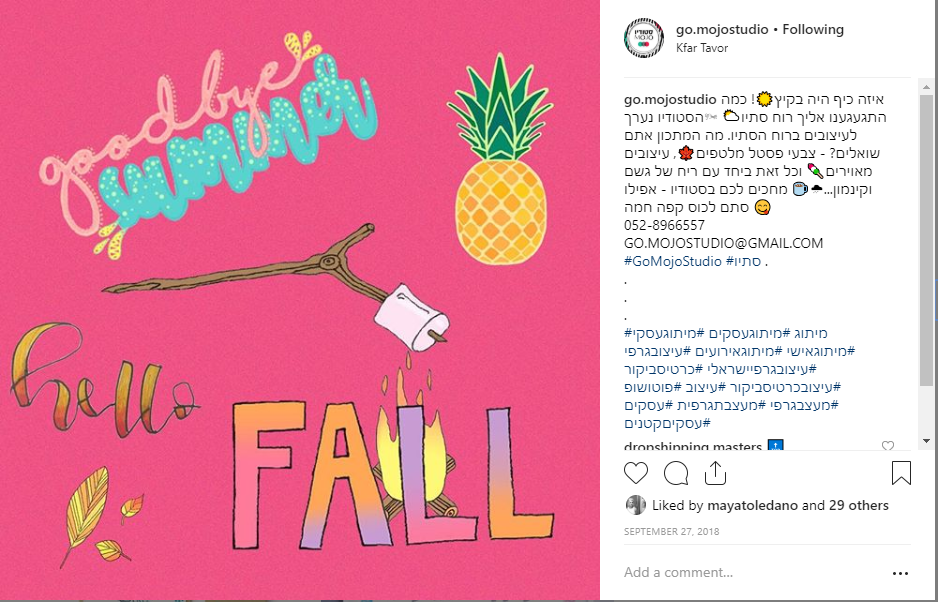Toggle the Following status button
The height and width of the screenshot is (602, 938).
(x=813, y=29)
